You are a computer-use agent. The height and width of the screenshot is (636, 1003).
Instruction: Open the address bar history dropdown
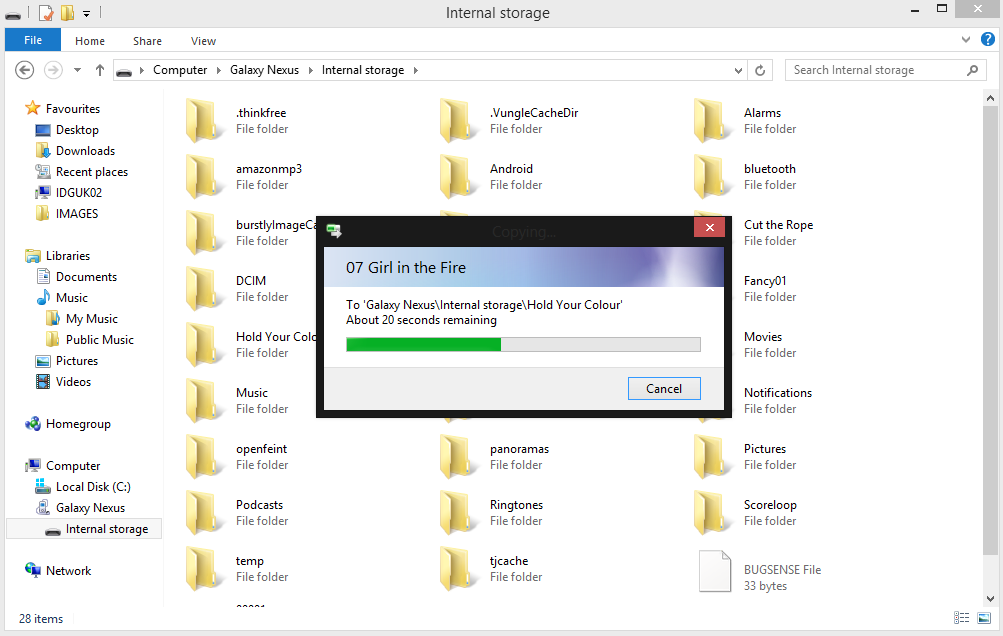pyautogui.click(x=738, y=70)
